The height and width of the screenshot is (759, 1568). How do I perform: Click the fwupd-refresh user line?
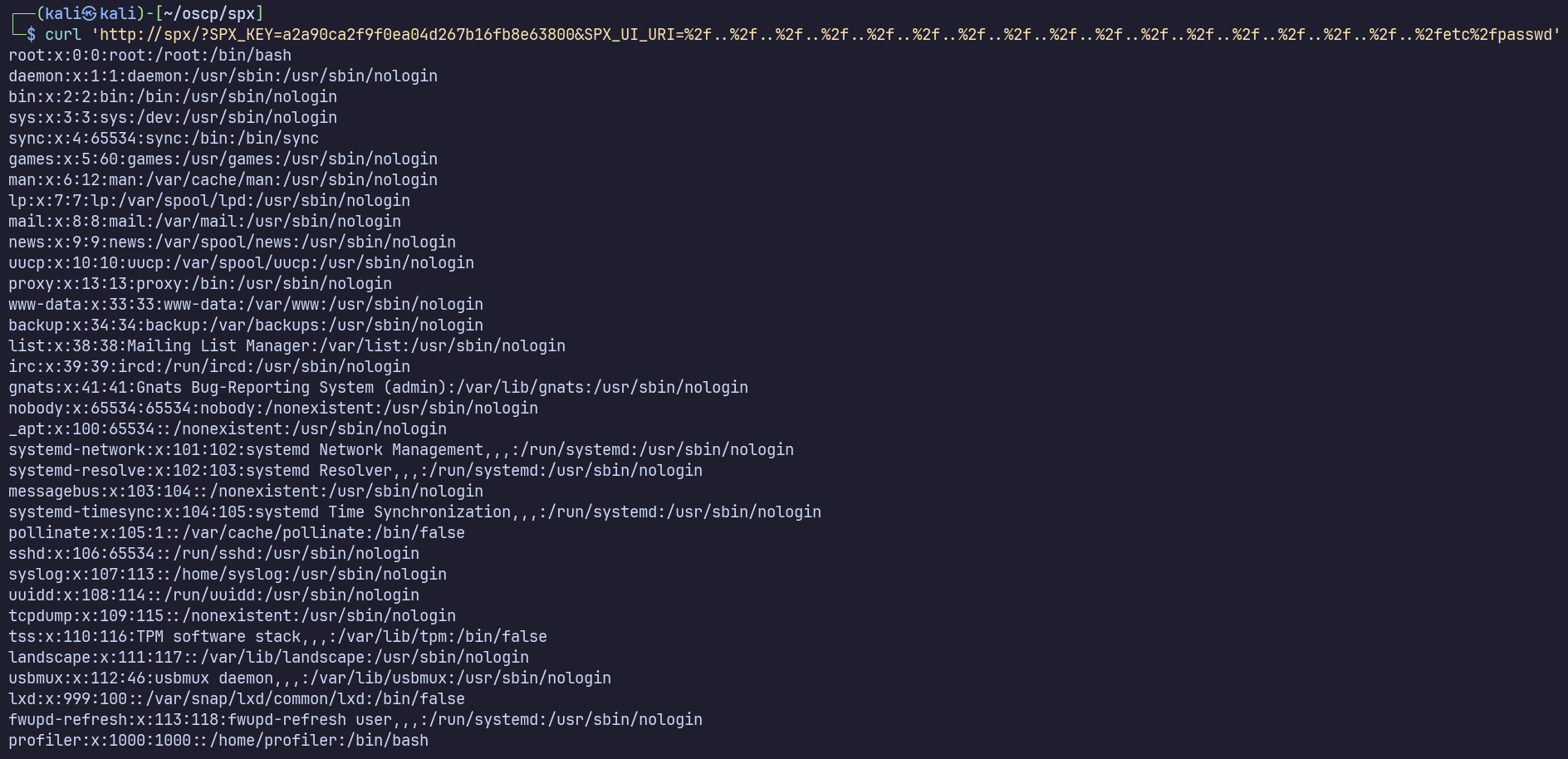pos(355,720)
